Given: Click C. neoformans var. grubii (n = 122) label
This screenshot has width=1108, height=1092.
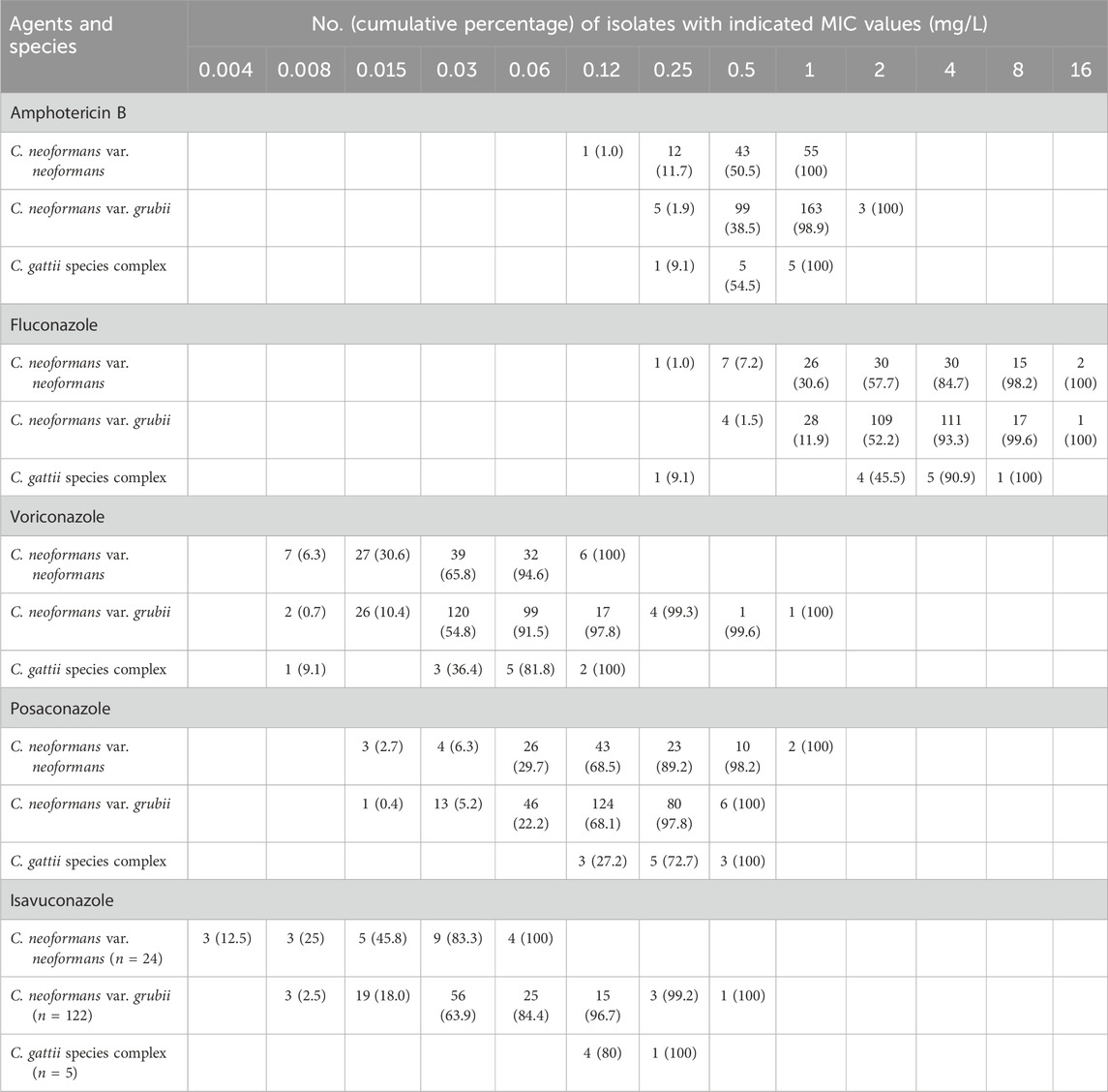Looking at the screenshot, I should click(89, 1005).
